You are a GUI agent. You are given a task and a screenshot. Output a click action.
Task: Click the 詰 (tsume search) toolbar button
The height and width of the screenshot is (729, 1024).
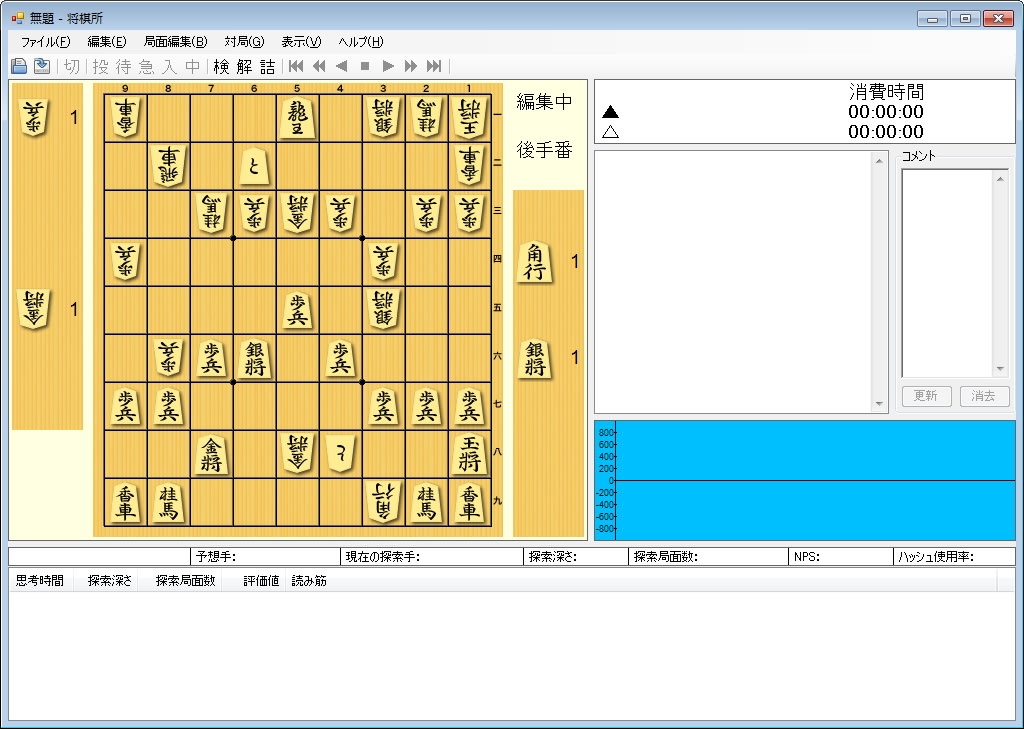[x=267, y=66]
